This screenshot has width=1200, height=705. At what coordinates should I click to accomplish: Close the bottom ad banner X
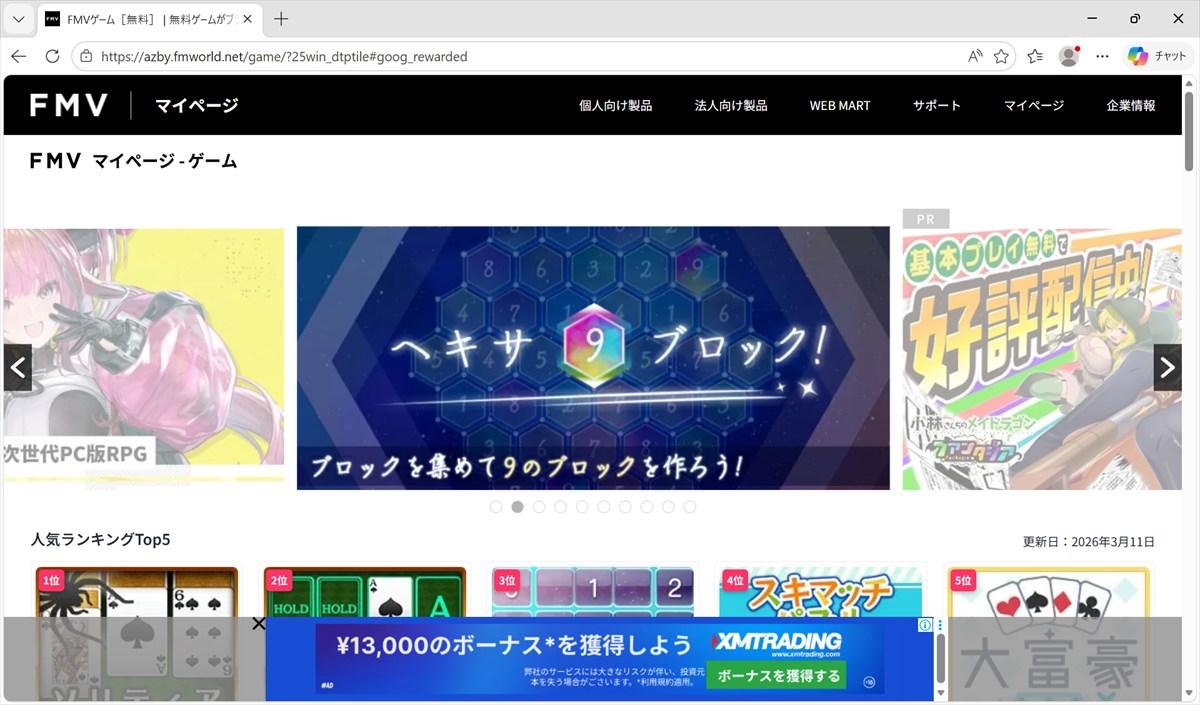click(258, 624)
